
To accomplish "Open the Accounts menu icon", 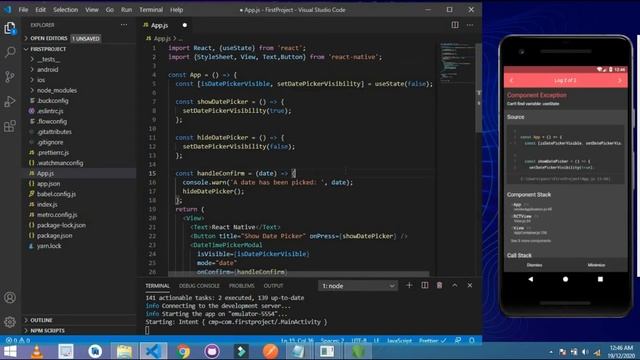I will (x=10, y=298).
